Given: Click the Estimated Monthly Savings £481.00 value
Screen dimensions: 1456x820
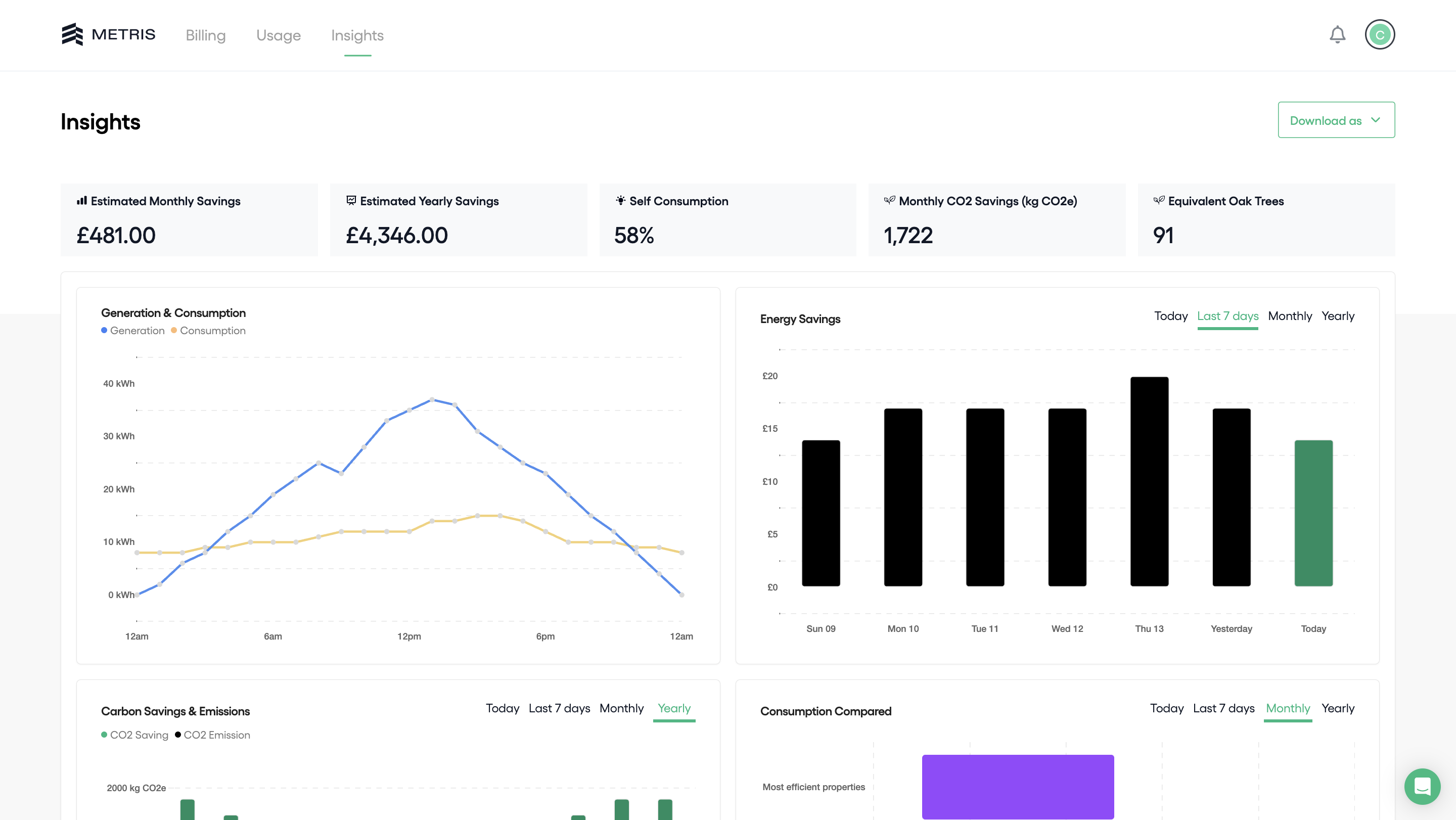Looking at the screenshot, I should tap(116, 235).
